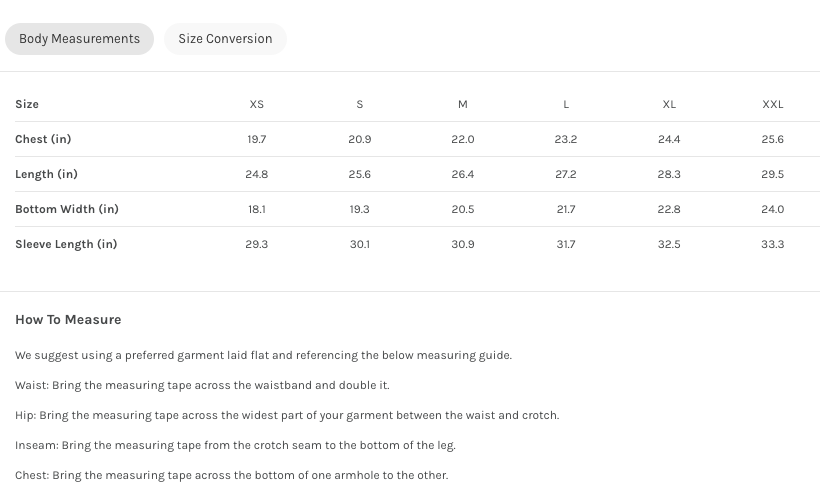Click the Chest (in) row label

43,139
